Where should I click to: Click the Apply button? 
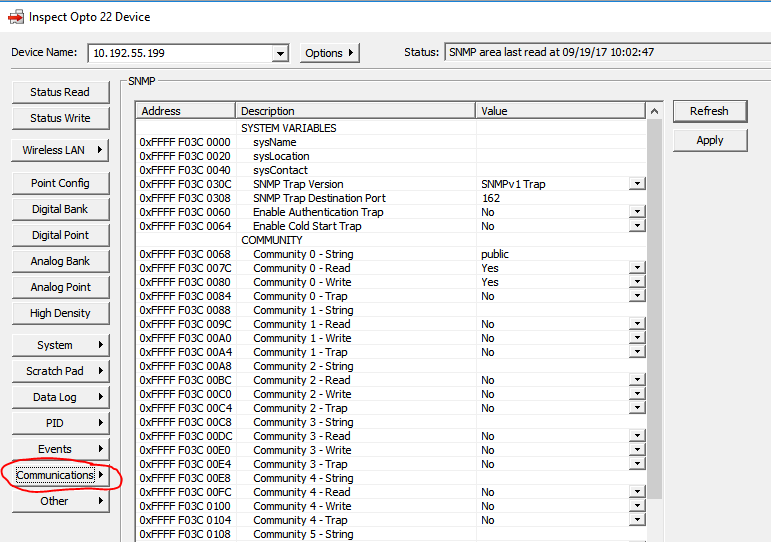click(710, 140)
